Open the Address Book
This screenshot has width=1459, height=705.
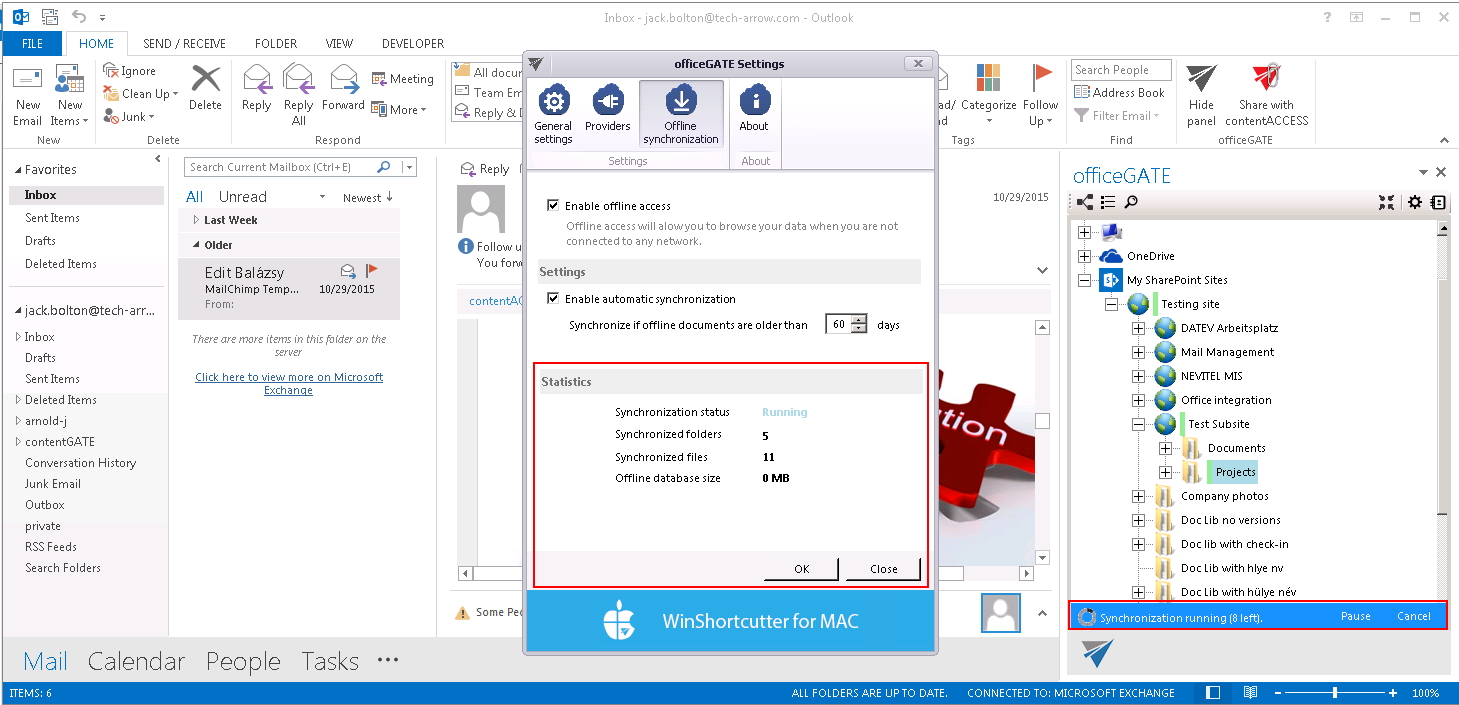pos(1119,93)
